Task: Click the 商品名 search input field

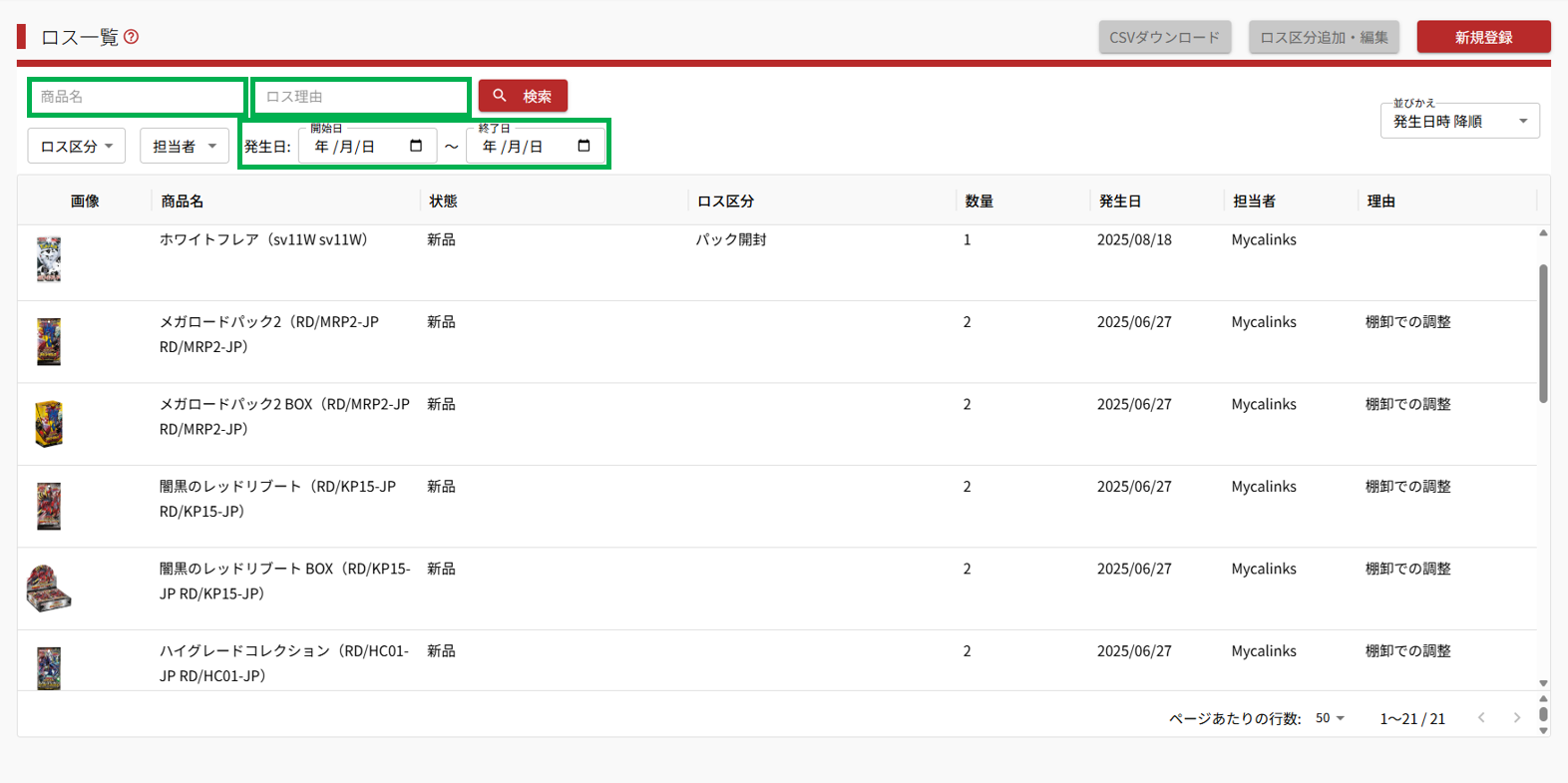Action: click(137, 97)
